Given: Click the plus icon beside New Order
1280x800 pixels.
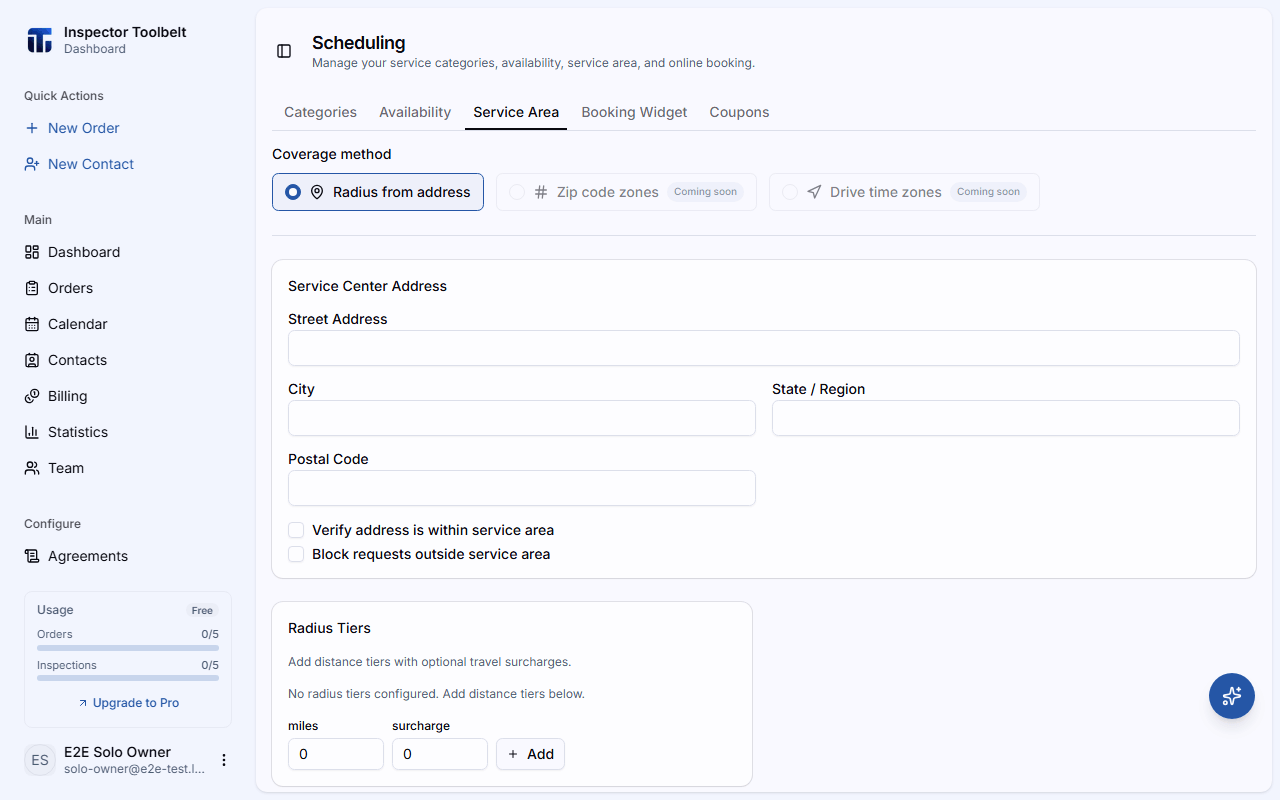Looking at the screenshot, I should click(x=32, y=128).
